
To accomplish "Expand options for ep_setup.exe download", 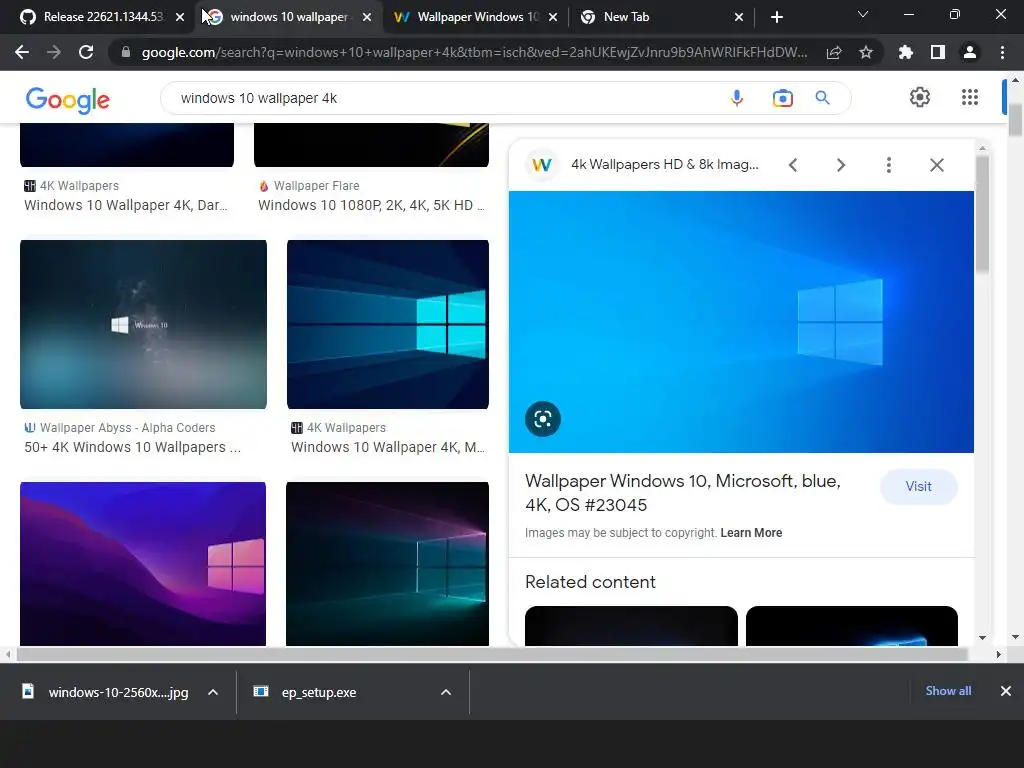I will 446,692.
